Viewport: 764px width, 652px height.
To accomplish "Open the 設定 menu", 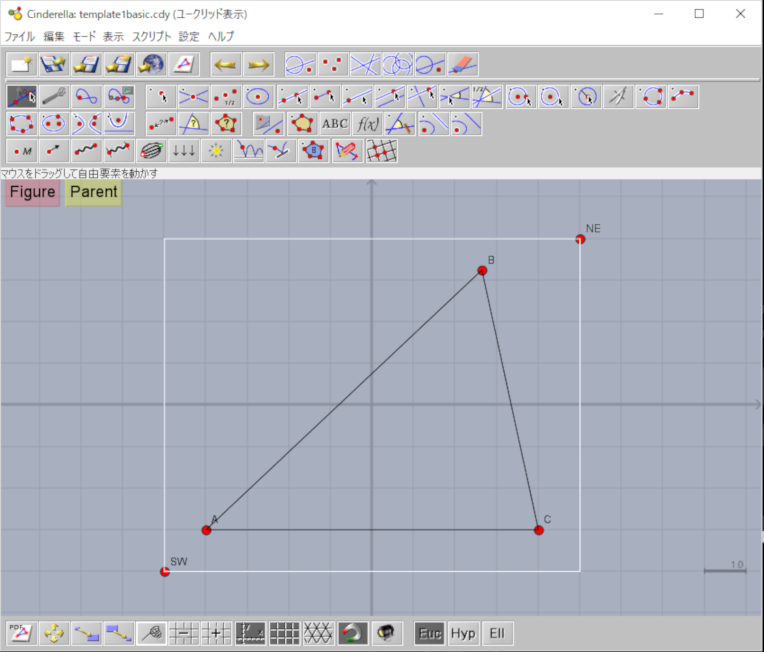I will pos(189,37).
